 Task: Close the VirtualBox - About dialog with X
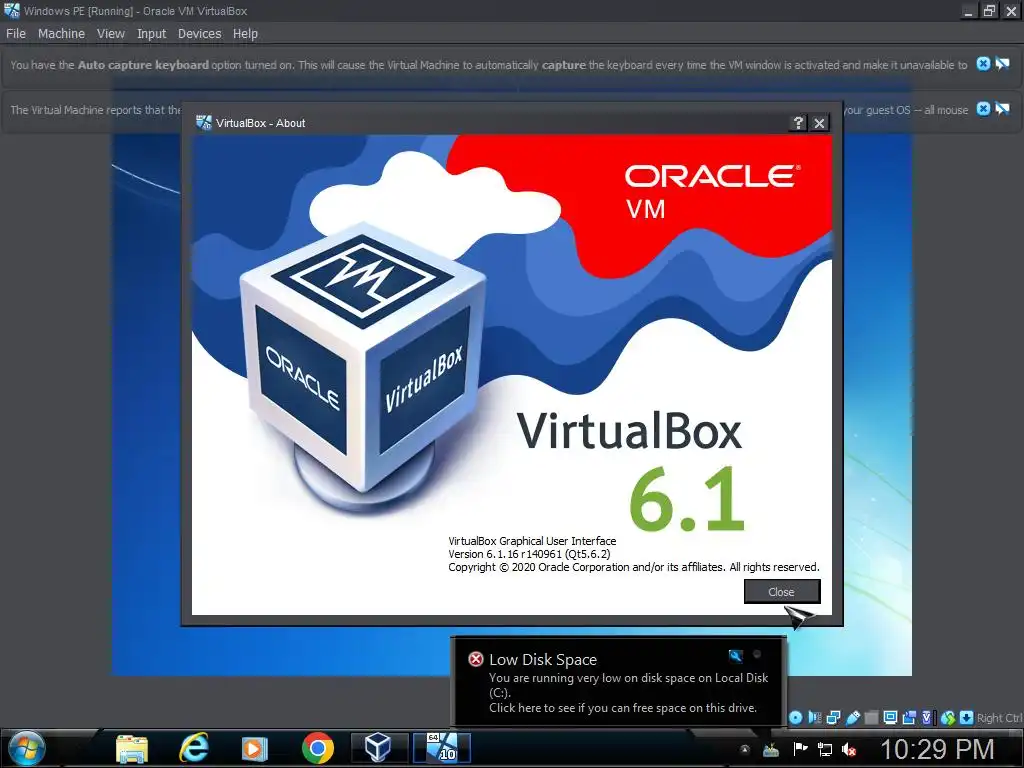pos(820,123)
